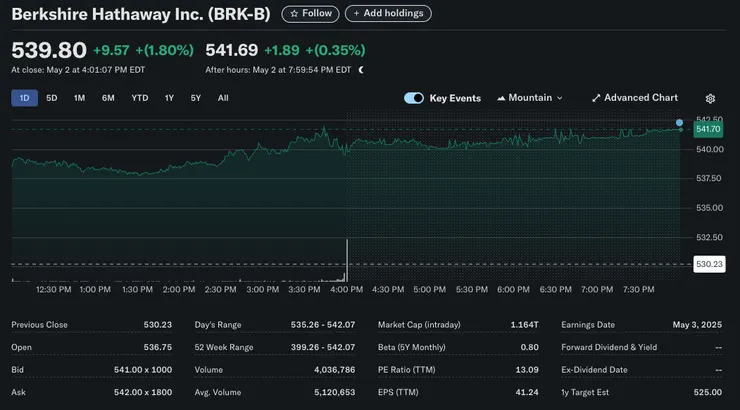The height and width of the screenshot is (410, 740).
Task: Switch to the 5Y chart range
Action: point(196,98)
